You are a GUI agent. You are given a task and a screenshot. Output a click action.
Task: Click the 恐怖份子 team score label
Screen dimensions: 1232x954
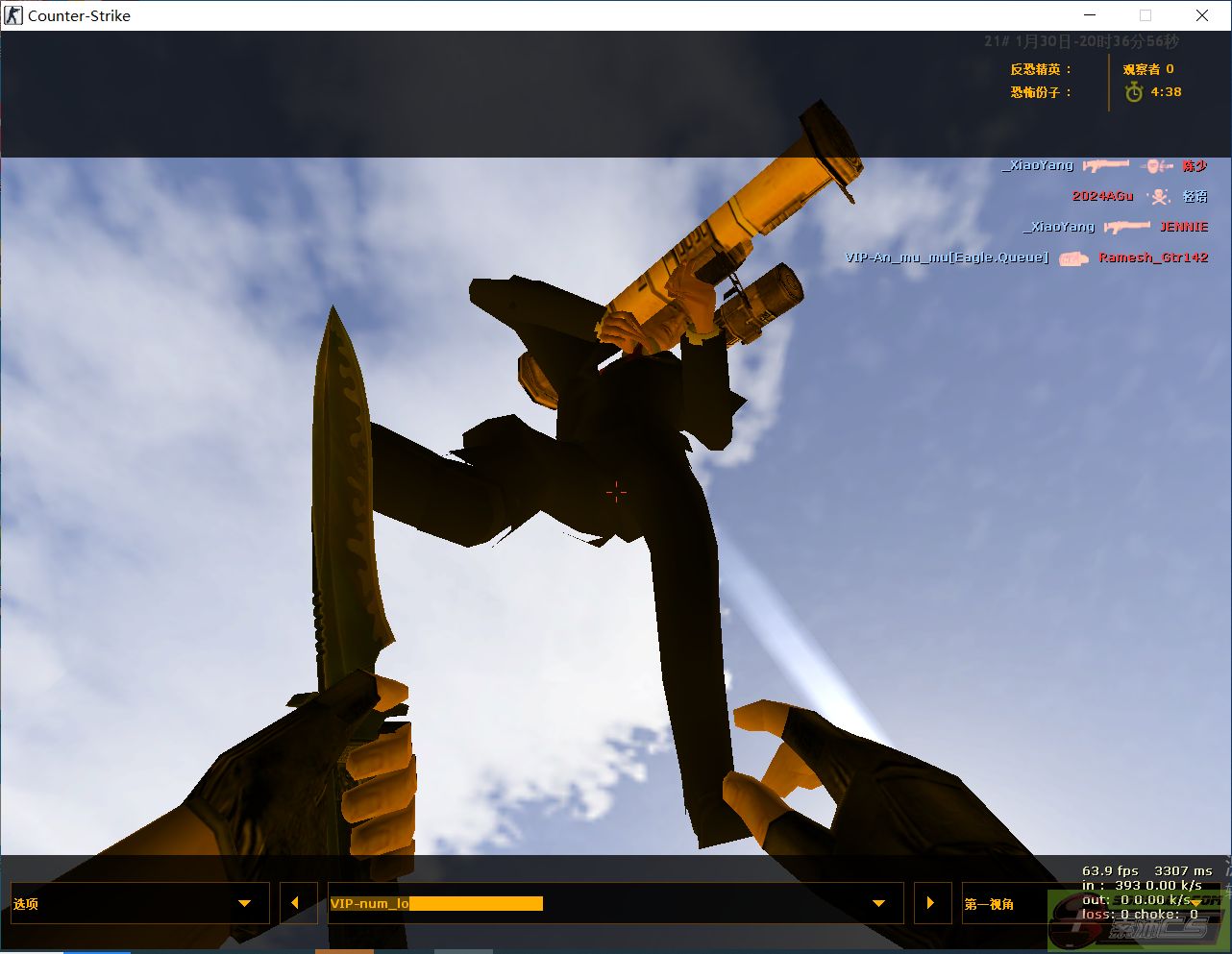click(1041, 92)
